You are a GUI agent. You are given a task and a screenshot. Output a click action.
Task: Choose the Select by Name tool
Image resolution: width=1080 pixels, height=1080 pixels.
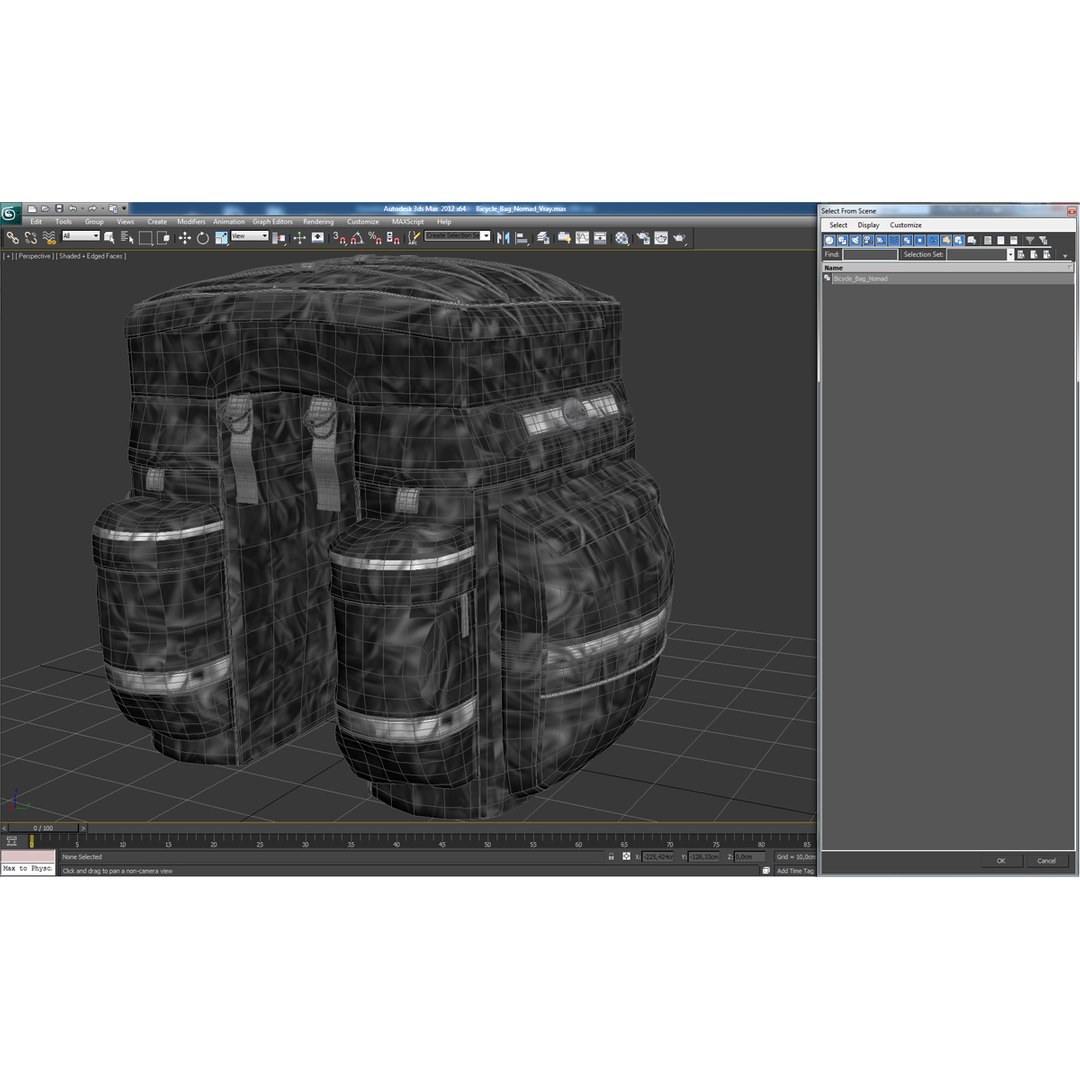tap(127, 238)
